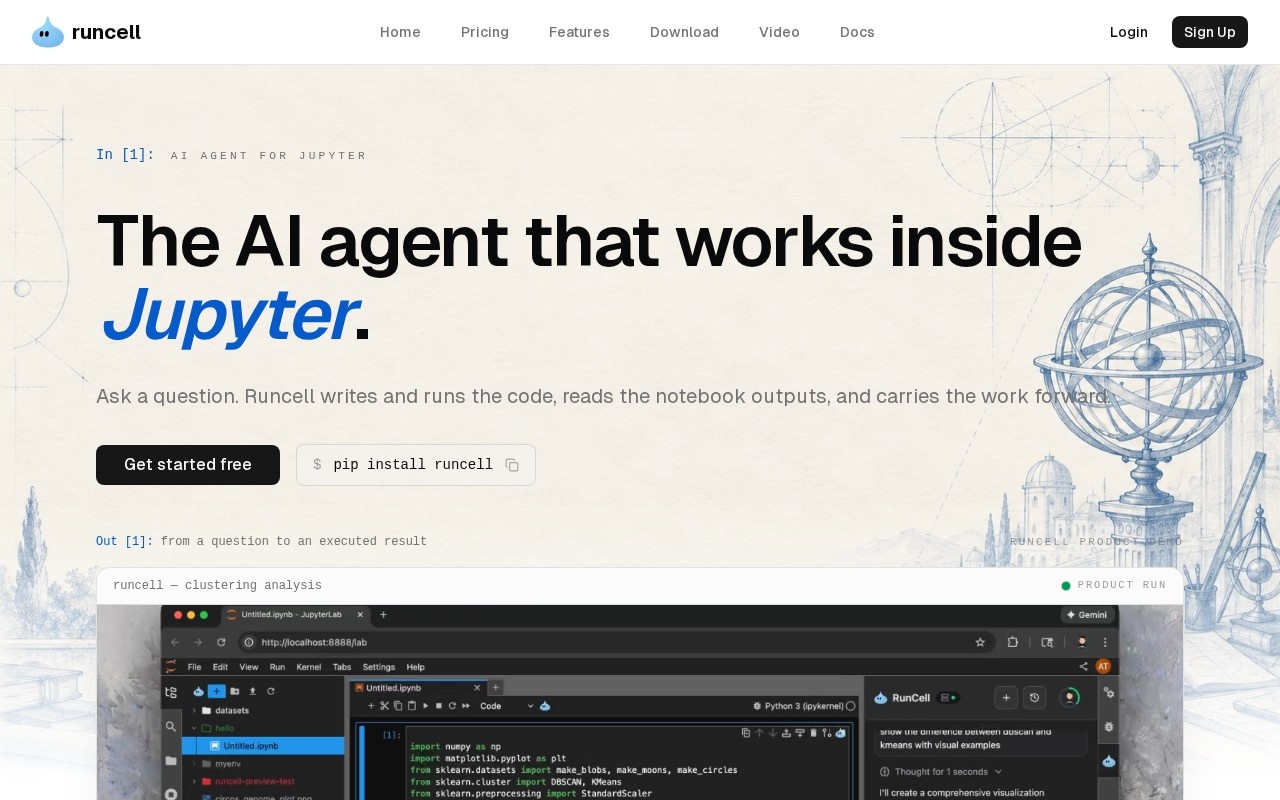
Task: Open the Docs nav item
Action: (x=857, y=32)
